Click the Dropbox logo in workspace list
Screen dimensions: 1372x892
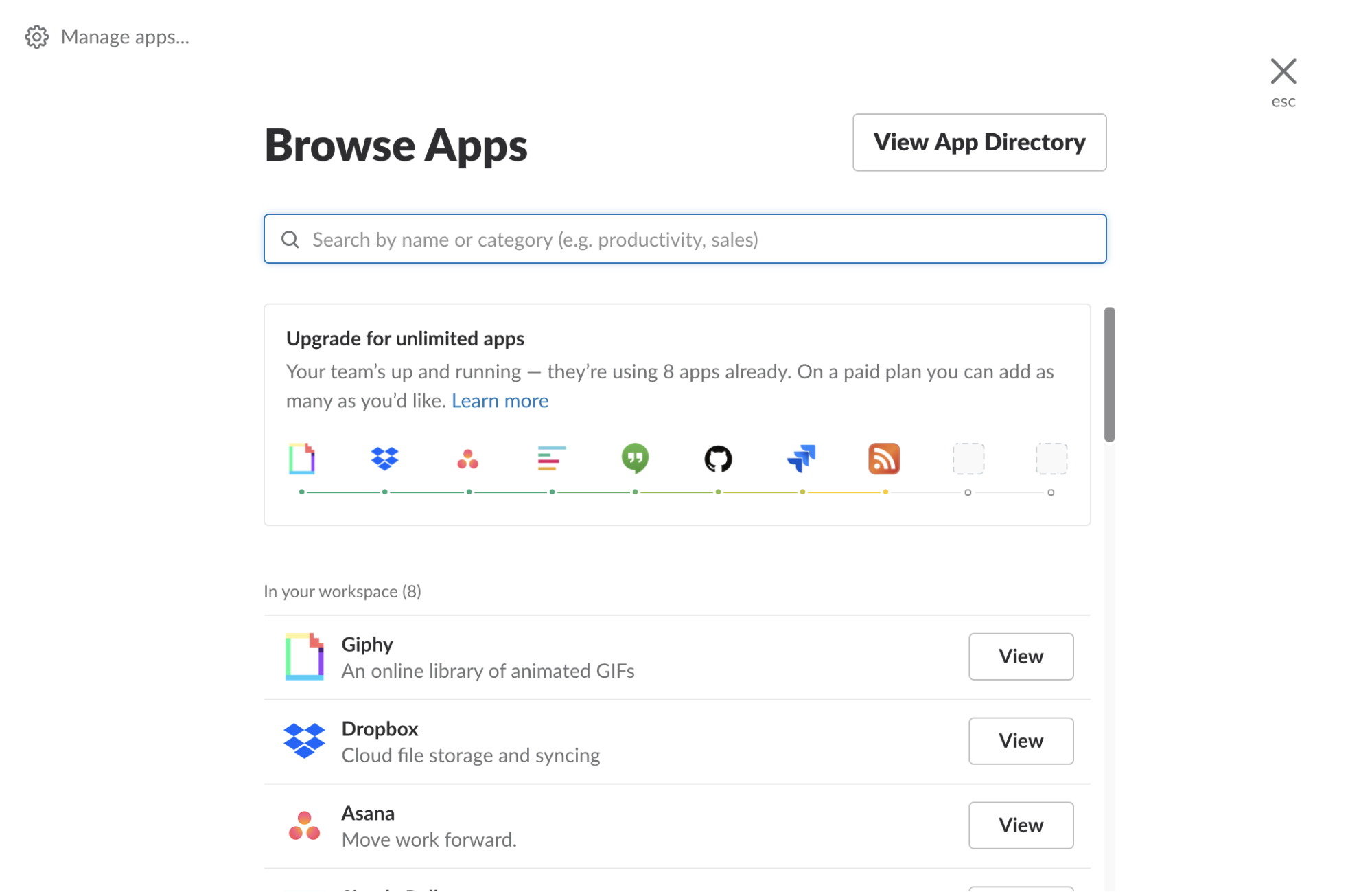[304, 741]
